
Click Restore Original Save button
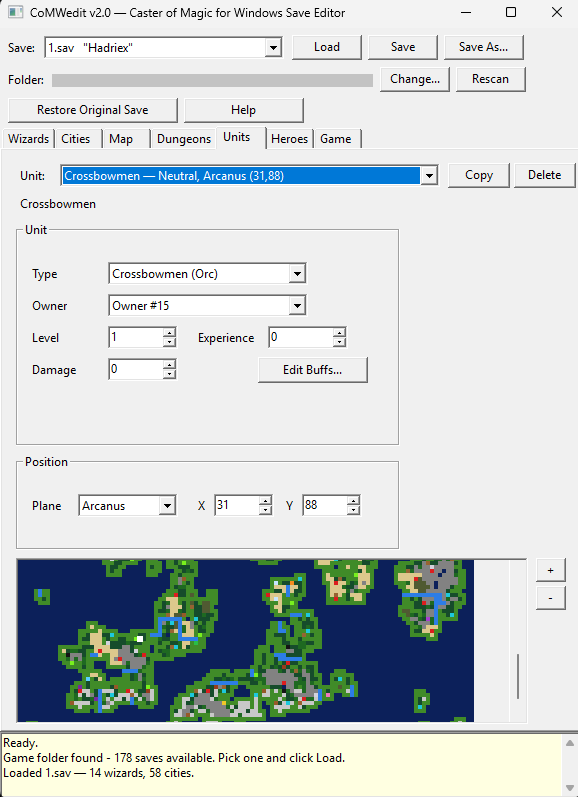click(x=93, y=110)
